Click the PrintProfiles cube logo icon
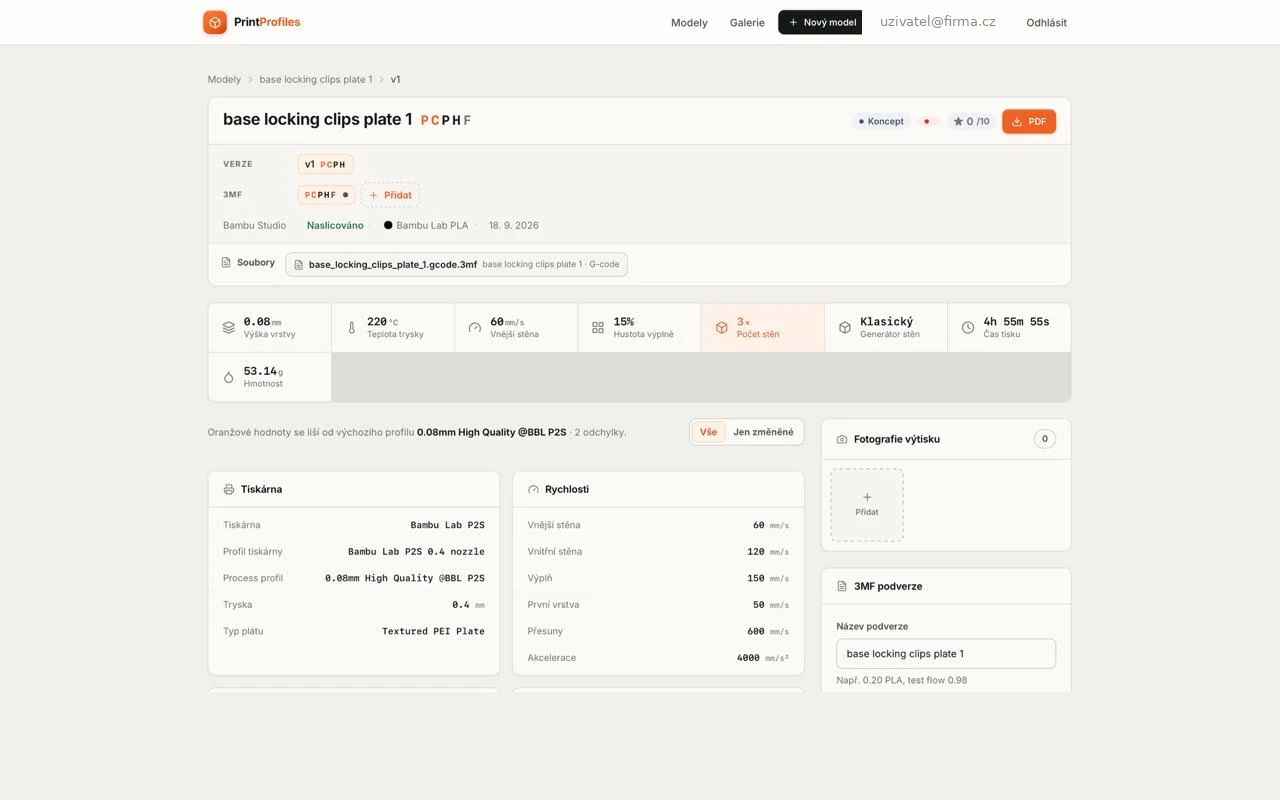This screenshot has height=800, width=1280. 215,22
